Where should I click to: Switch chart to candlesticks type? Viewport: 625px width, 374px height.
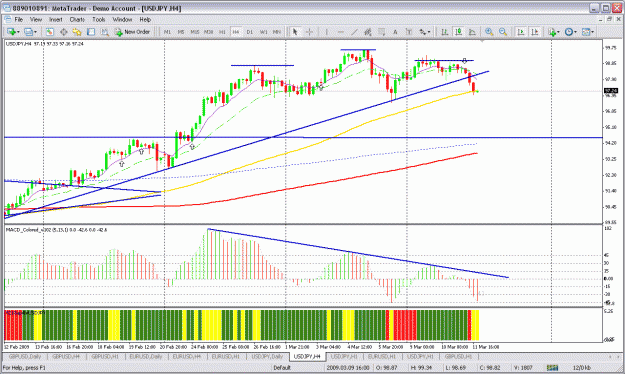[458, 32]
